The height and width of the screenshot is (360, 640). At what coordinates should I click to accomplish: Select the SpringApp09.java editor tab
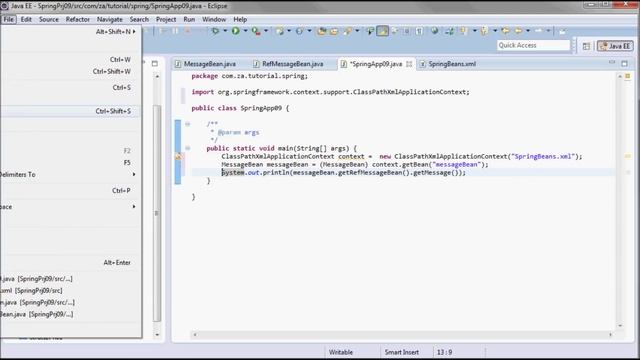pos(376,64)
